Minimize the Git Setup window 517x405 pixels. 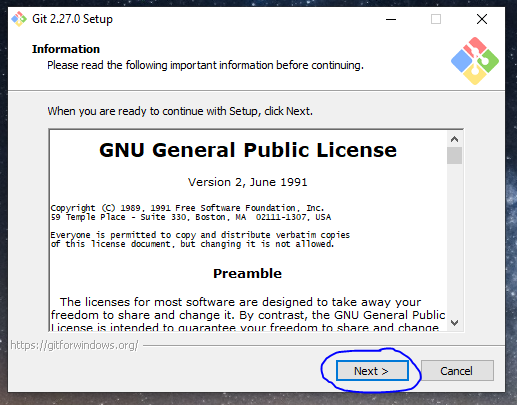391,19
